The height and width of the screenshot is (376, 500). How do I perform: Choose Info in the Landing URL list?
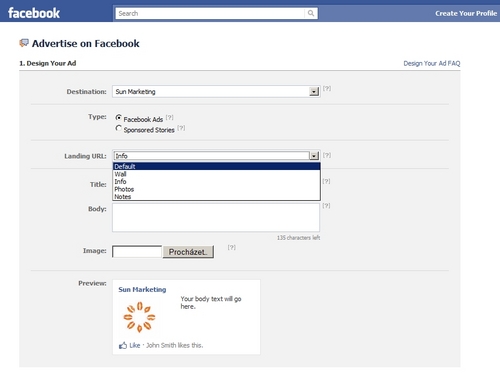coord(216,182)
